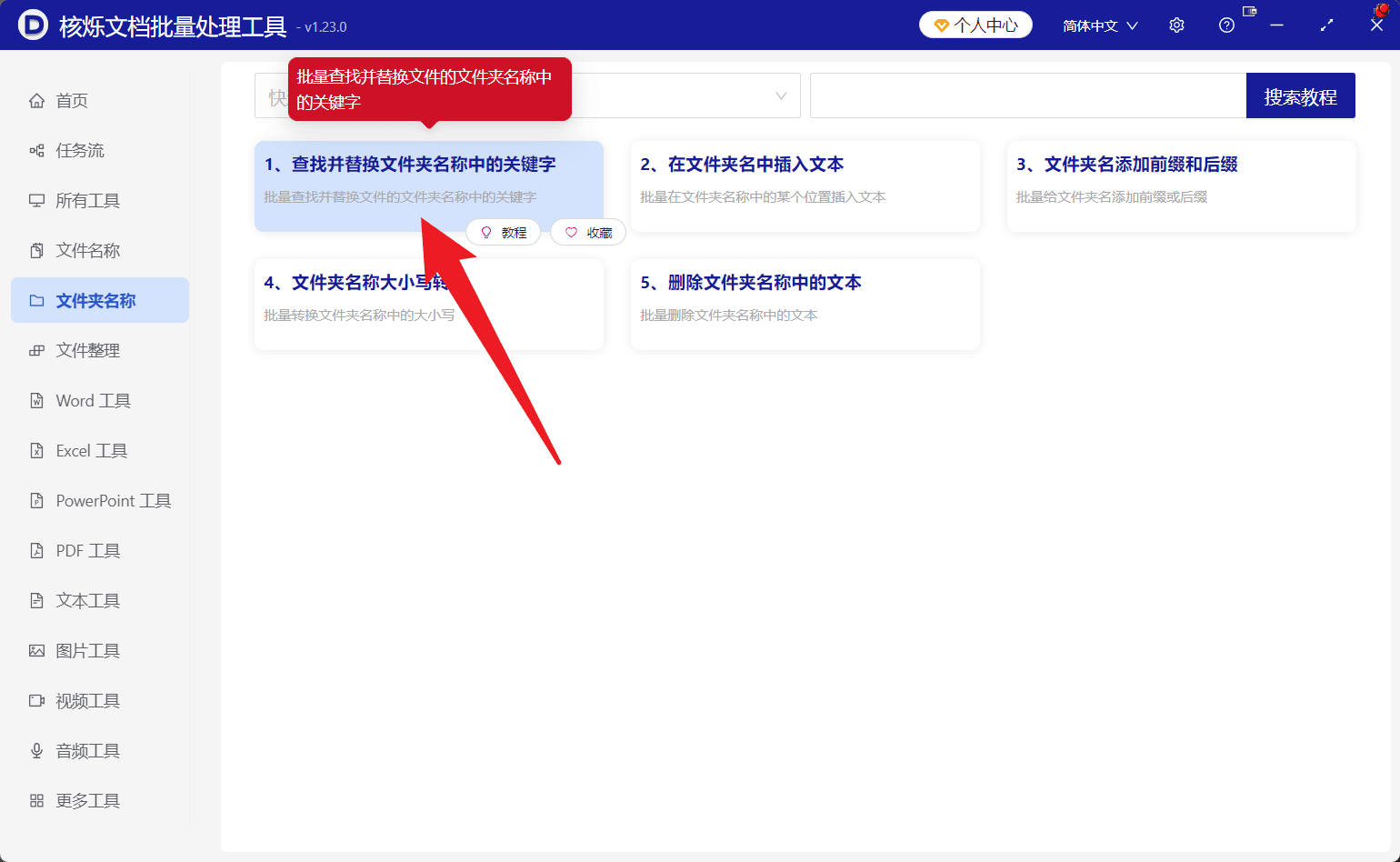Click the tutorial search input field
This screenshot has height=862, width=1400.
click(1028, 95)
